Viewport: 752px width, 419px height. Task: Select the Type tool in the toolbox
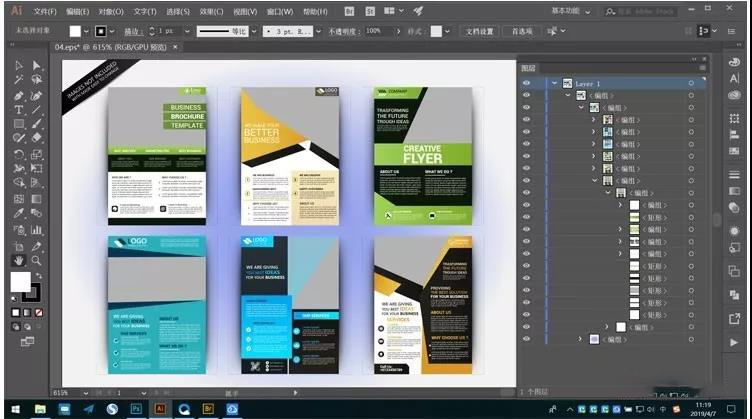click(x=19, y=109)
